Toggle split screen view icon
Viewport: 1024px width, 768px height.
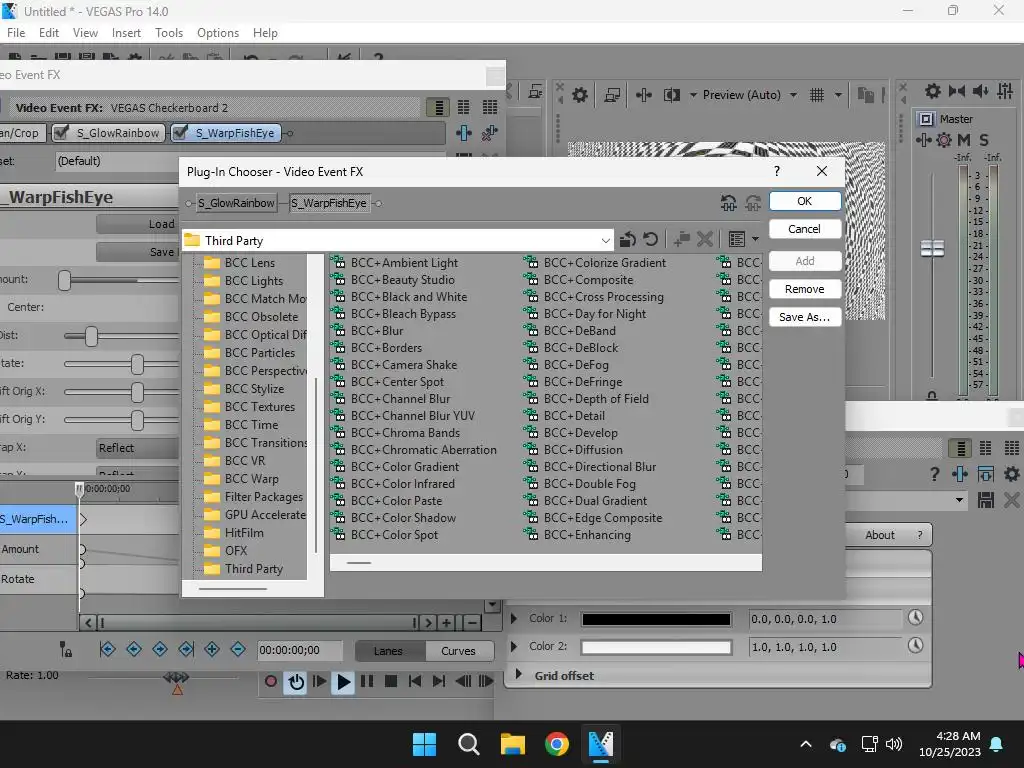click(672, 95)
